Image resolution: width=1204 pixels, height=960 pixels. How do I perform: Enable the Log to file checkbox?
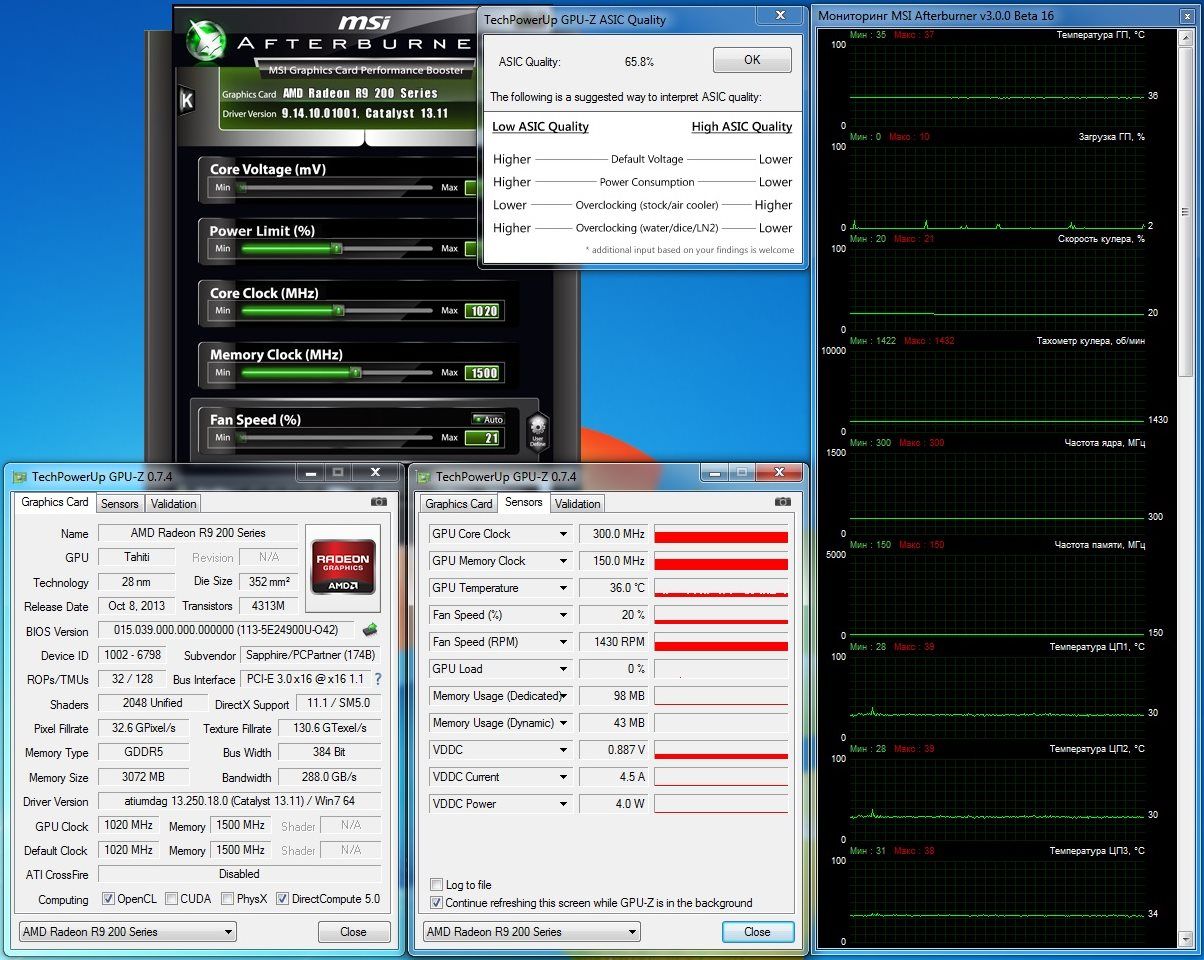click(x=436, y=884)
